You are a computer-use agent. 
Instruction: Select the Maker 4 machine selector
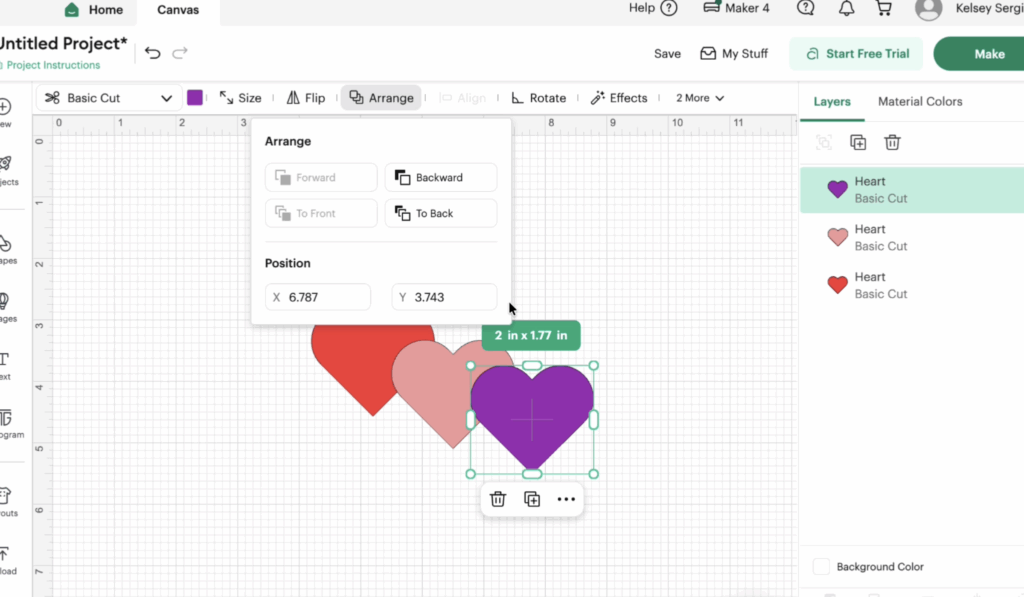point(737,8)
